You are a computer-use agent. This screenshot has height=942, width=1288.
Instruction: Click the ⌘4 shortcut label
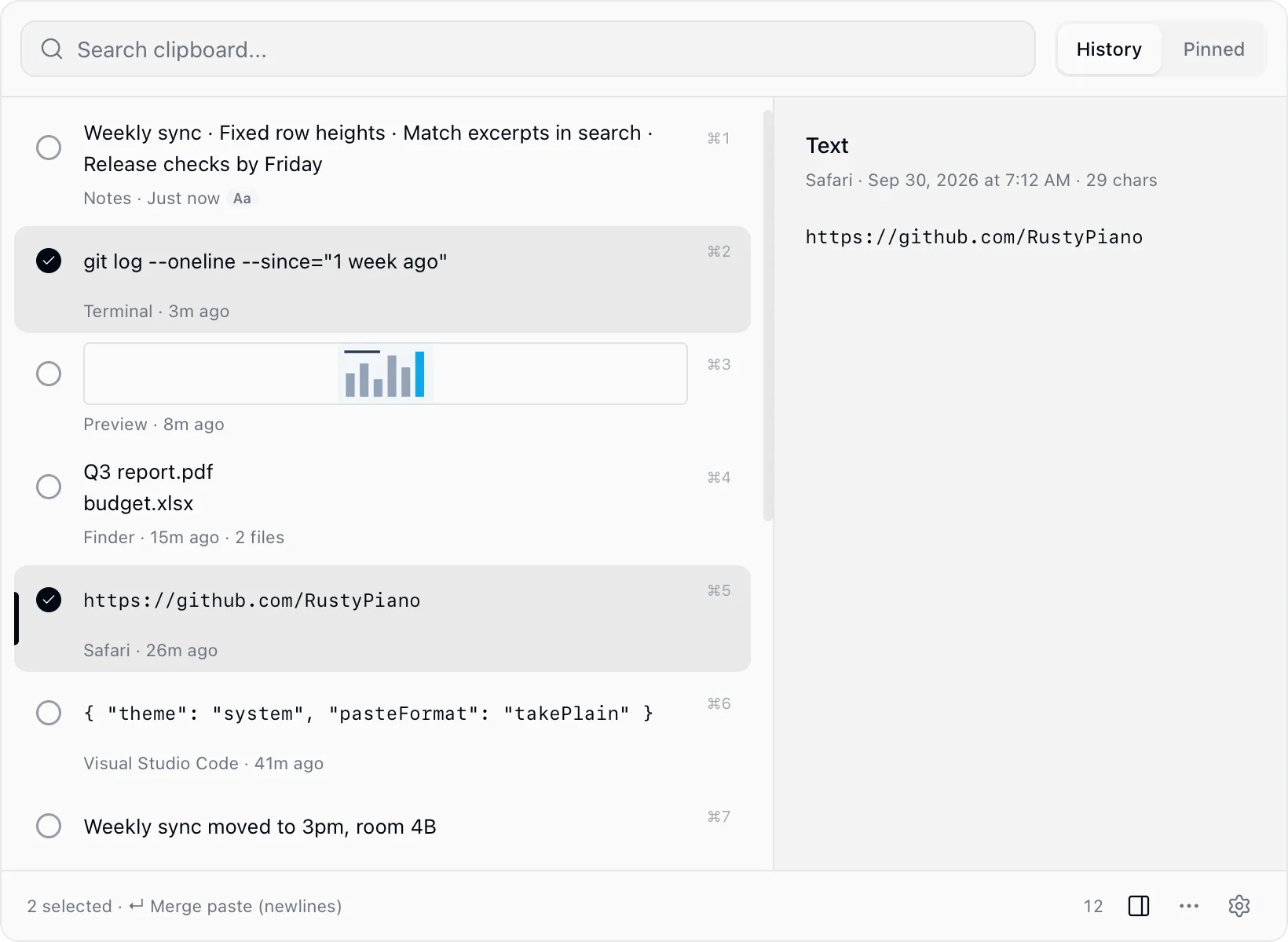[719, 477]
